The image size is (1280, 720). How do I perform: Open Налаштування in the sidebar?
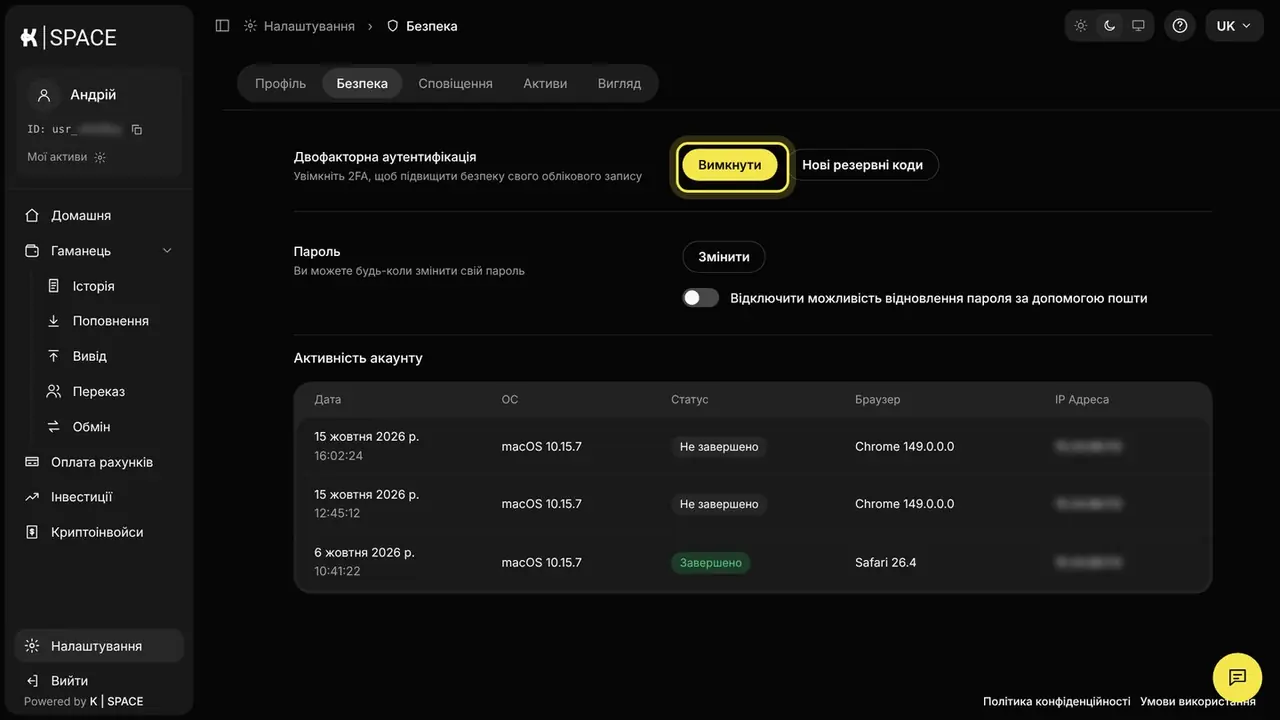tap(99, 646)
